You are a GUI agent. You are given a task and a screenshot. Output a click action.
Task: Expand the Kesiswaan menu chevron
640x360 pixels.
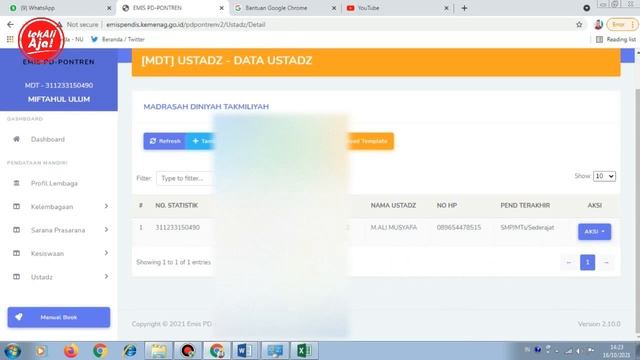pos(106,253)
